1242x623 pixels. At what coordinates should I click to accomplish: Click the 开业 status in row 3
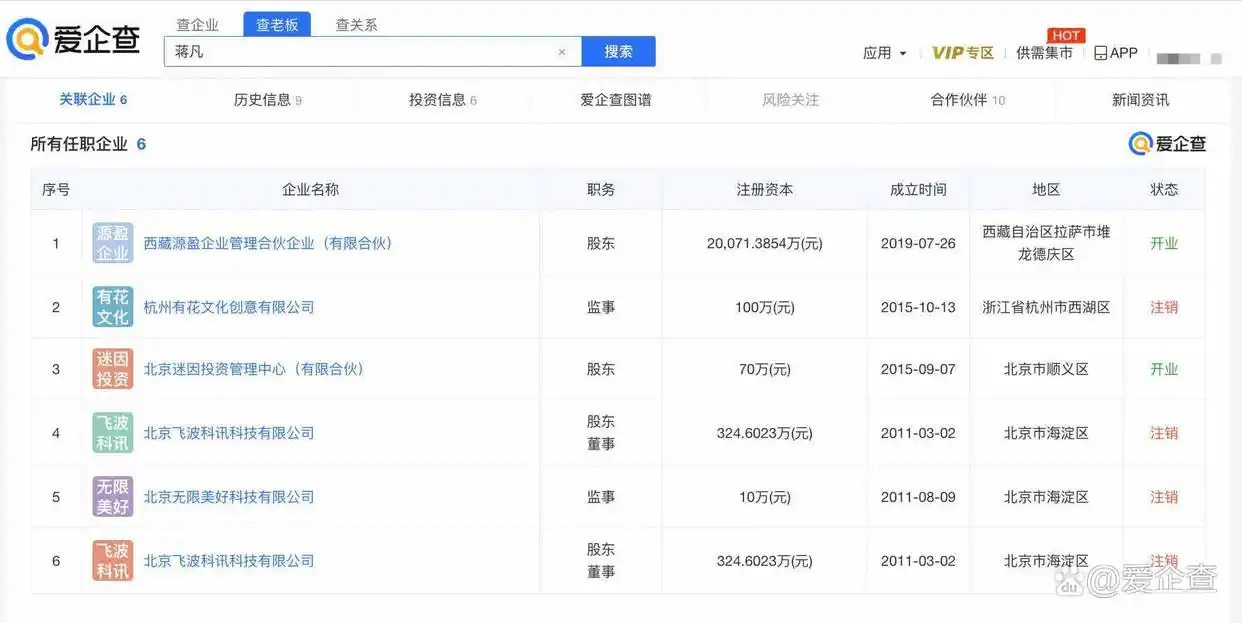pos(1164,369)
